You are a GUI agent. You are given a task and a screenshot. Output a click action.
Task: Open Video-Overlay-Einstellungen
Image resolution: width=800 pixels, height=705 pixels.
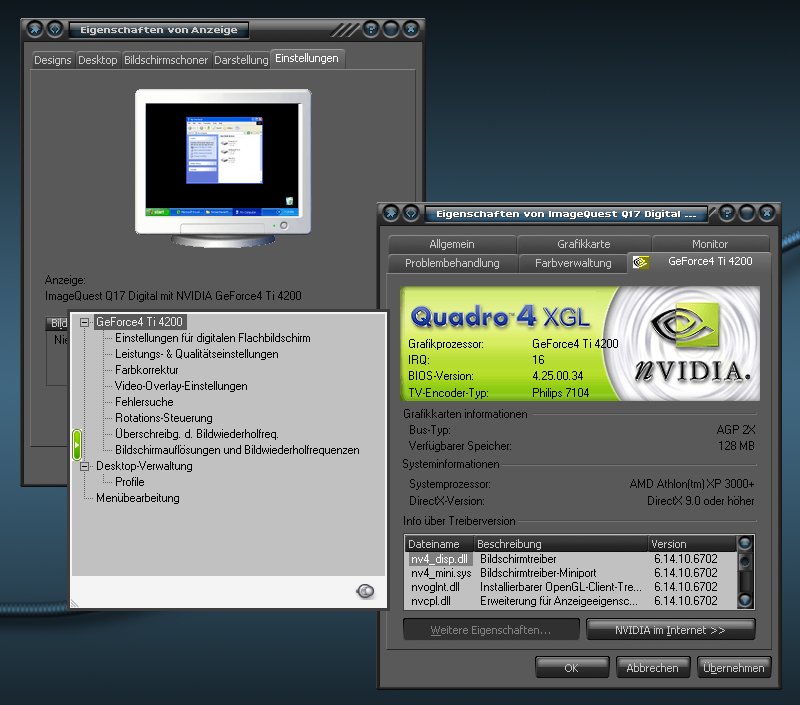[181, 386]
